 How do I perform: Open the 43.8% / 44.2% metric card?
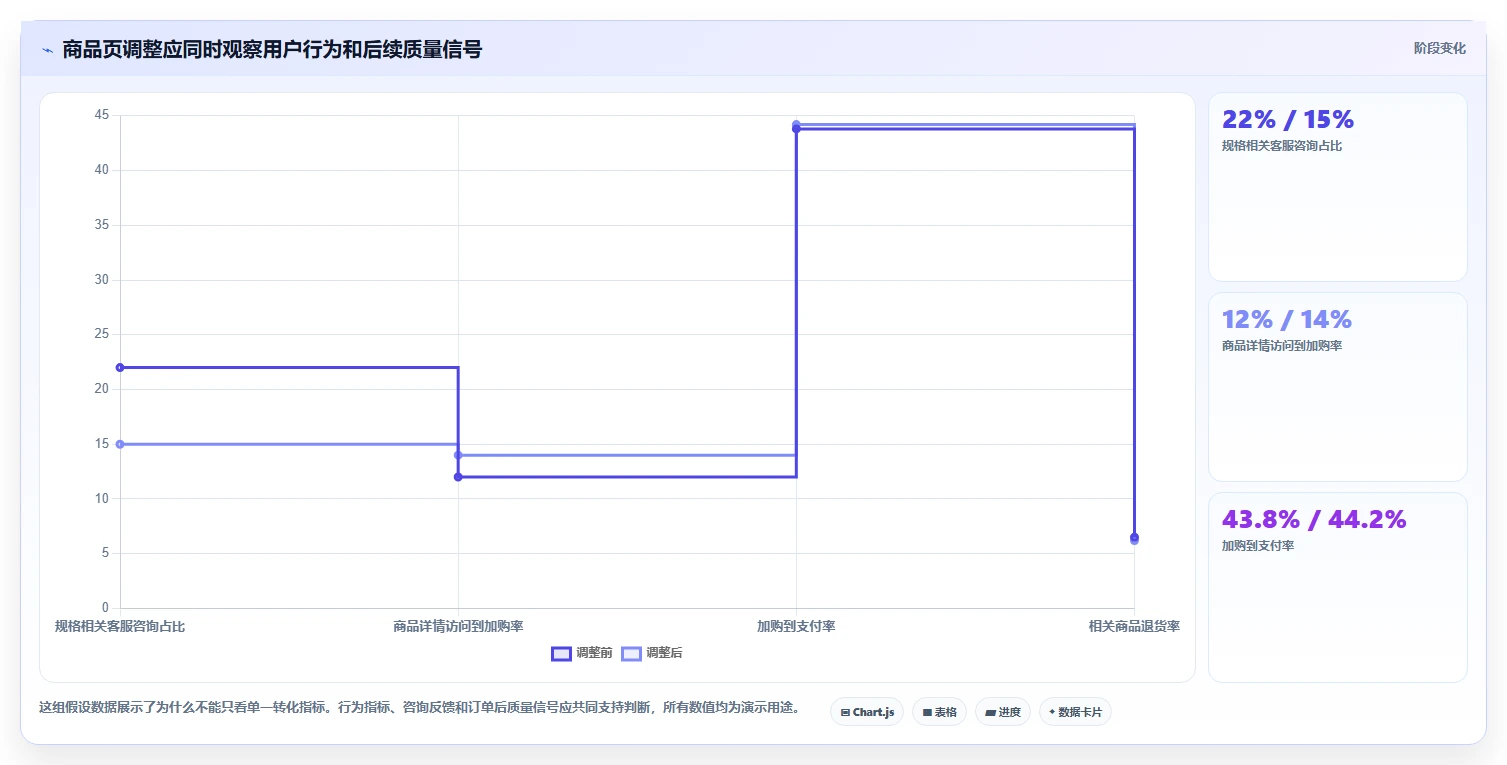point(1338,587)
